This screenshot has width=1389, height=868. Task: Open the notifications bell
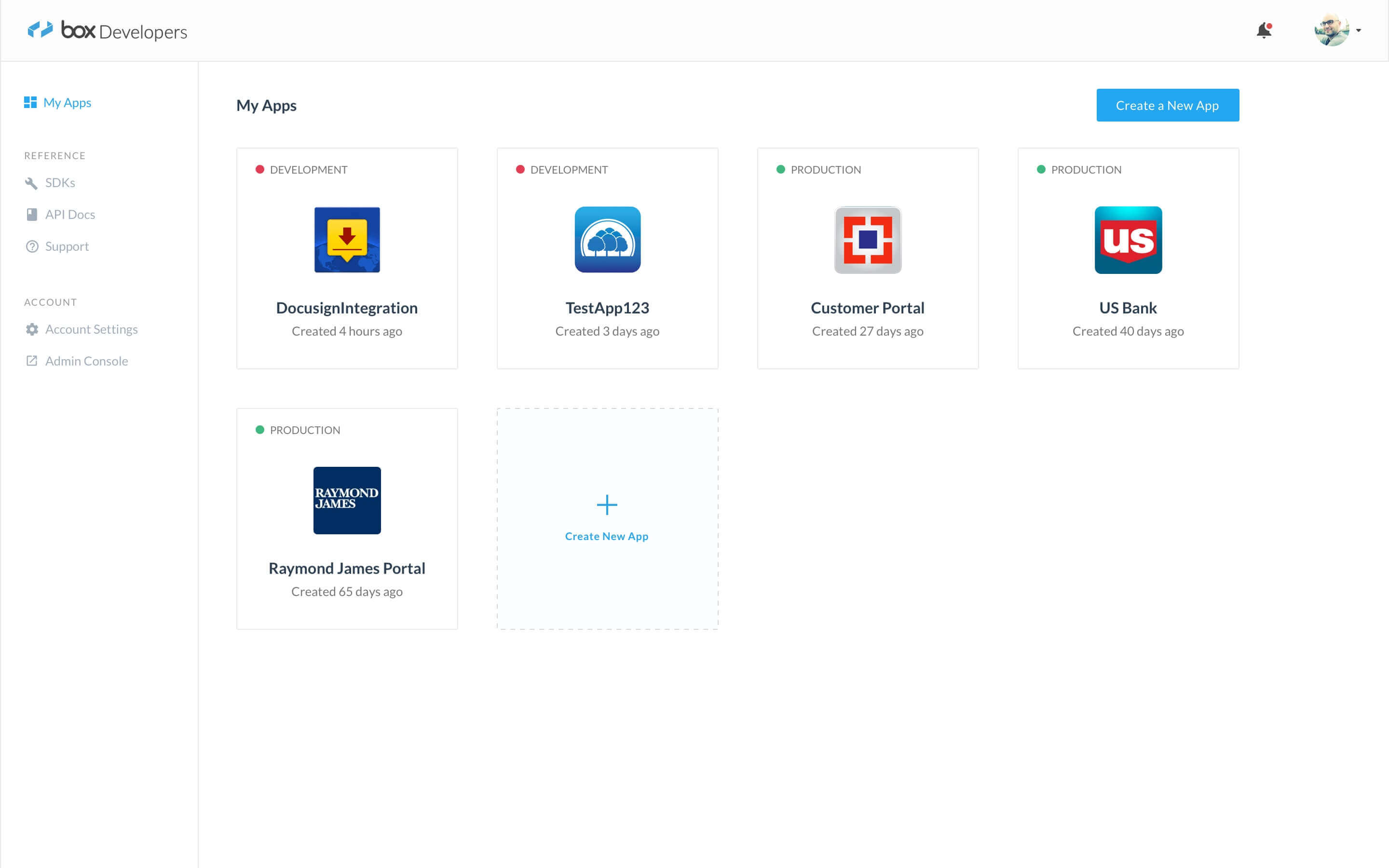point(1264,30)
